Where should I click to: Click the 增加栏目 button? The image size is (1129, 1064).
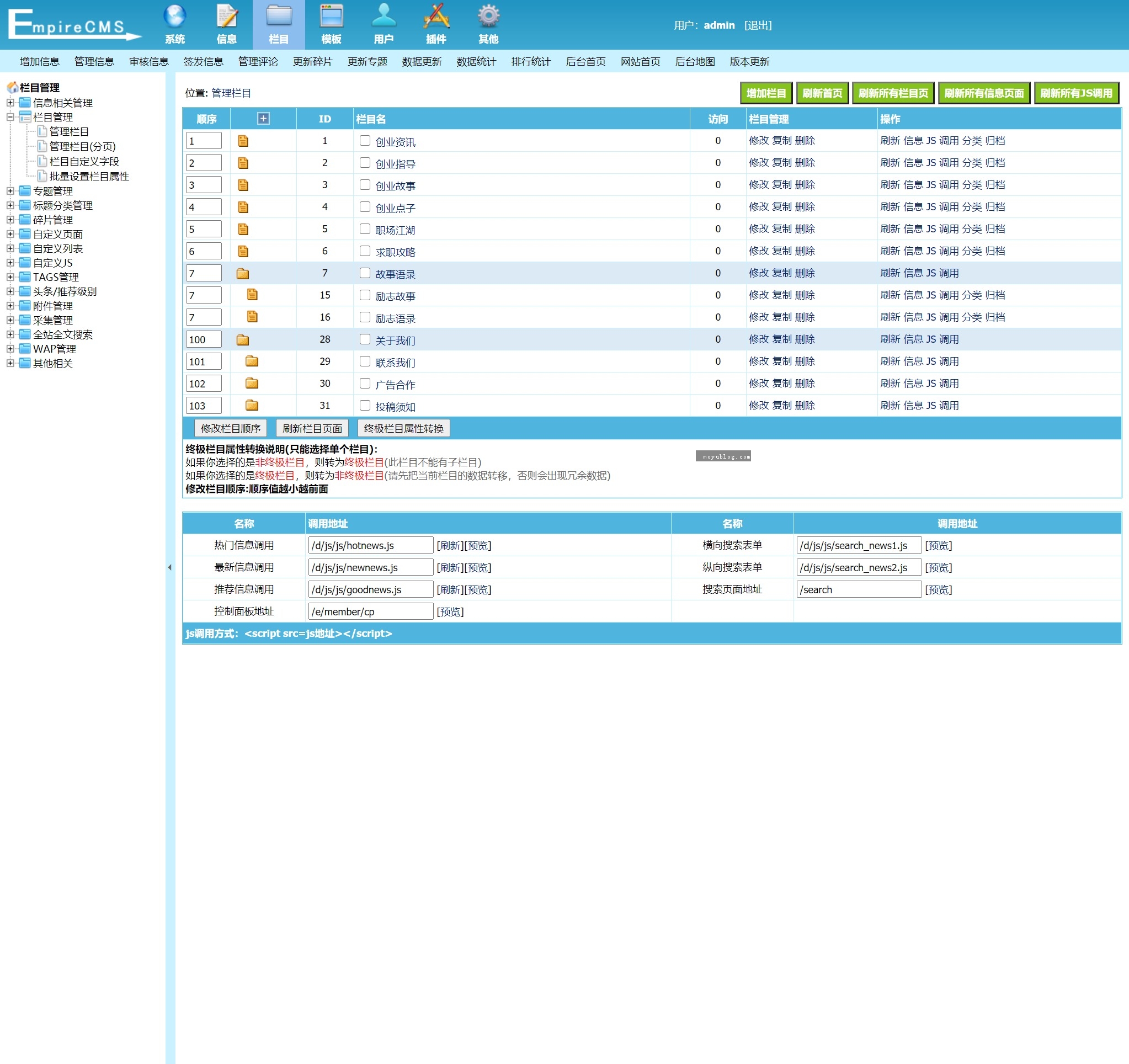766,93
